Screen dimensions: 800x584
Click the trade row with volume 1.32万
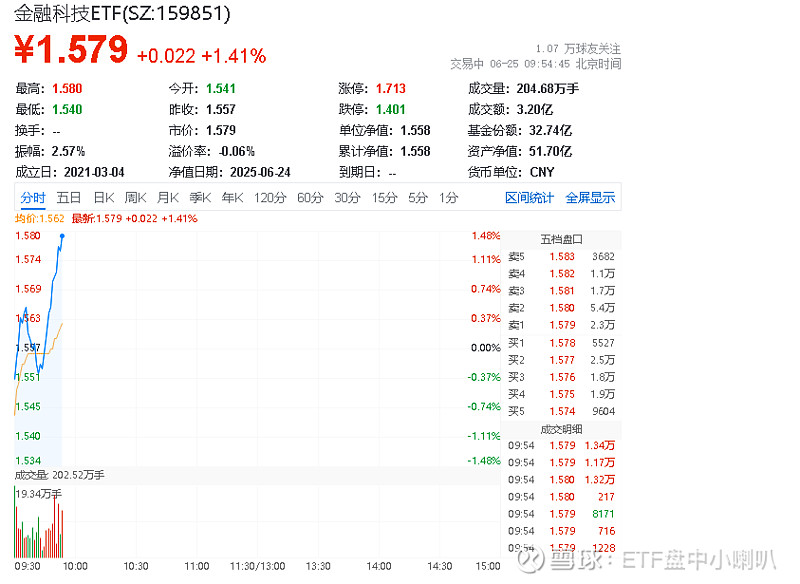[x=562, y=480]
